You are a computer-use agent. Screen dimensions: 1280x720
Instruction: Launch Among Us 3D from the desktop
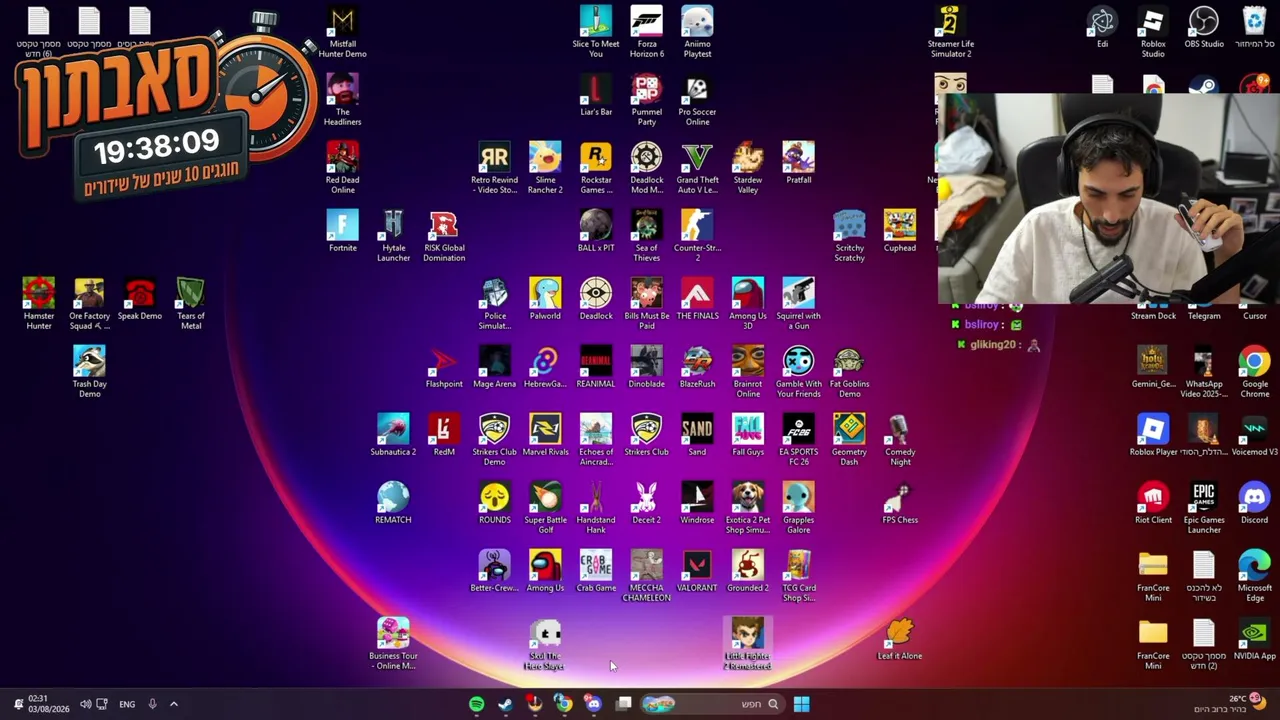tap(748, 304)
